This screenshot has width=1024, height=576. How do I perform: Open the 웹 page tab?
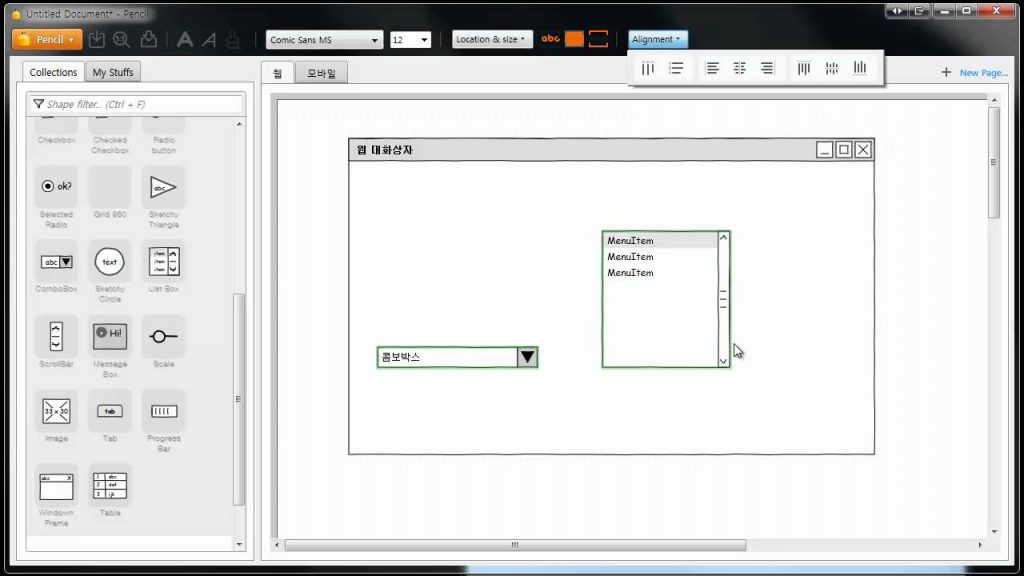click(x=278, y=73)
